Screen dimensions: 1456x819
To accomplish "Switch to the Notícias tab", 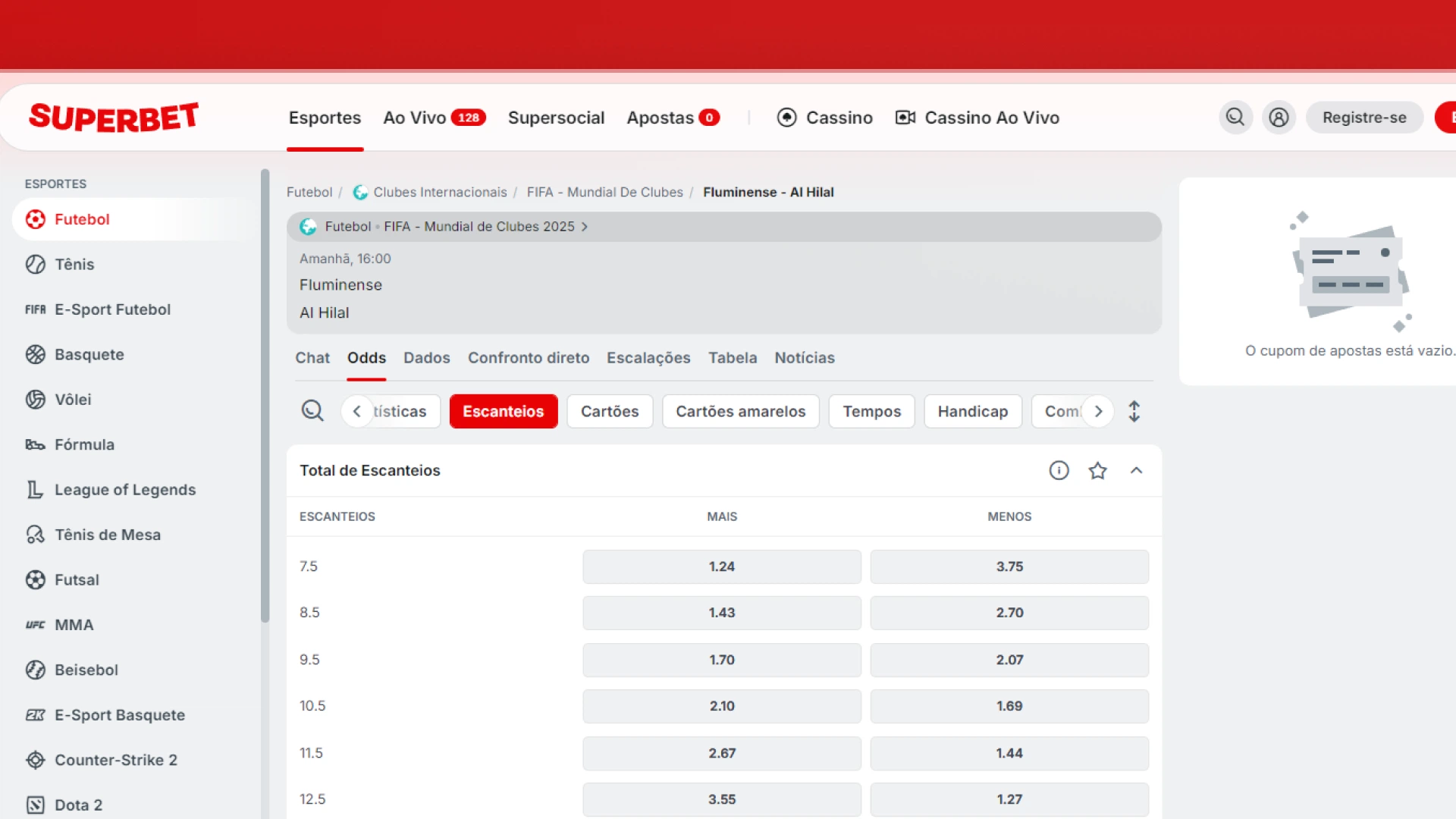I will click(805, 358).
